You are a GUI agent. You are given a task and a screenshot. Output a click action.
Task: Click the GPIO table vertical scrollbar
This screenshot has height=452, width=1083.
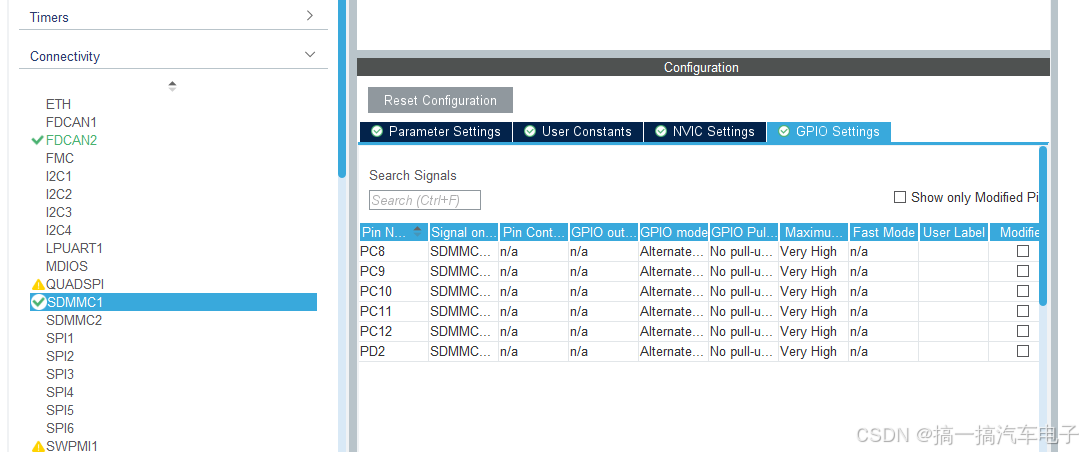point(1043,225)
